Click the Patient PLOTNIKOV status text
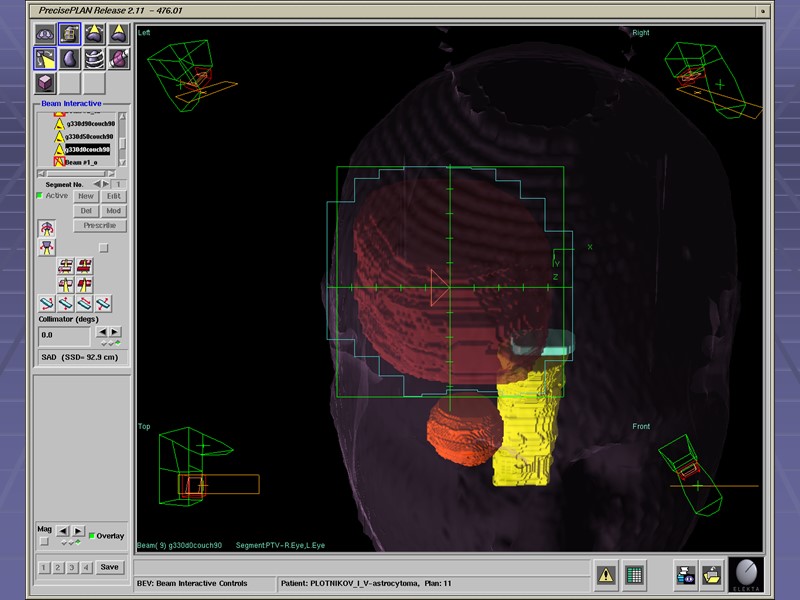The image size is (800, 600). (x=366, y=583)
